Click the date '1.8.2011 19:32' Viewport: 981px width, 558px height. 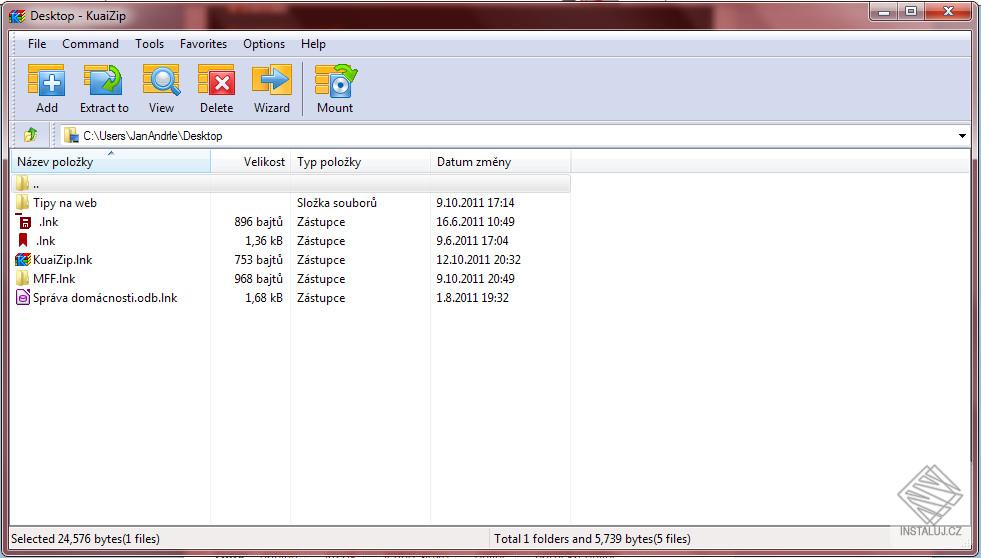click(472, 298)
